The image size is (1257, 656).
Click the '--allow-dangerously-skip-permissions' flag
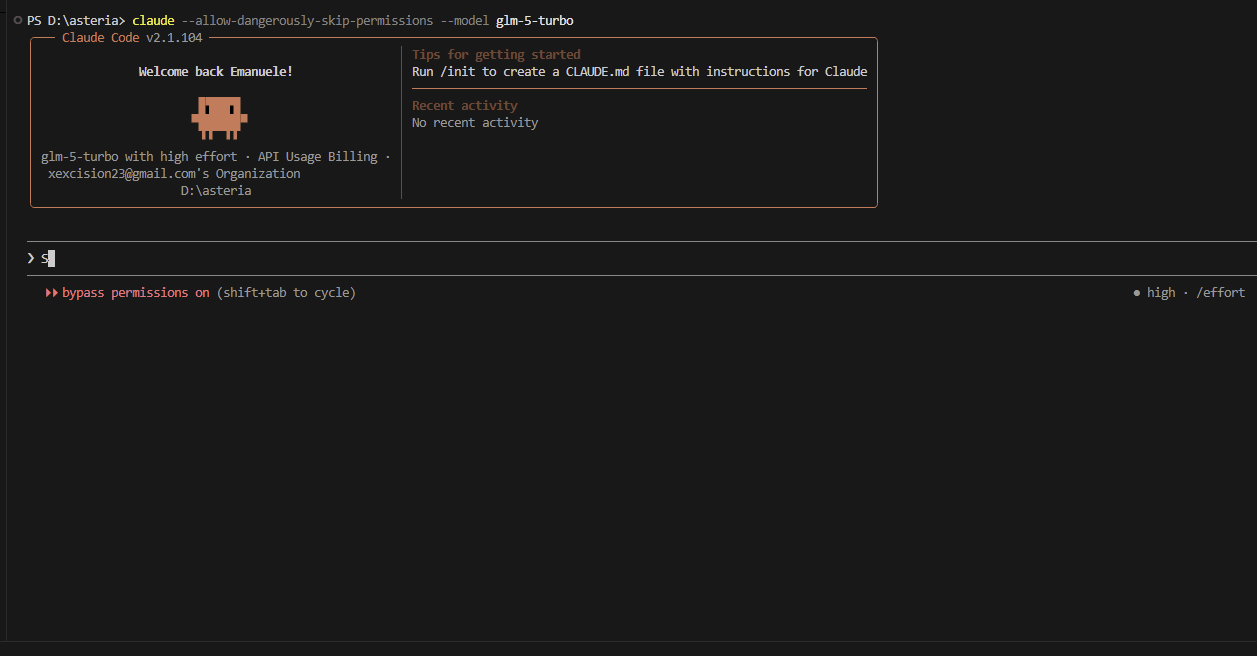tap(308, 21)
